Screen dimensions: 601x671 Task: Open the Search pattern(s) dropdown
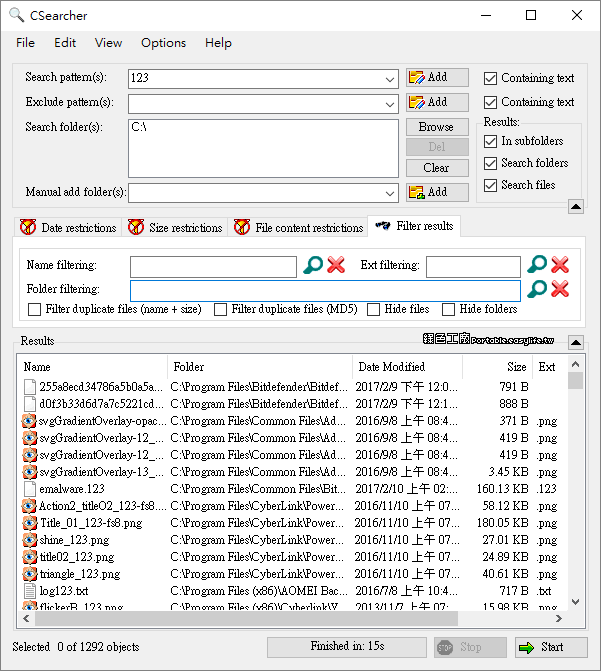click(390, 79)
